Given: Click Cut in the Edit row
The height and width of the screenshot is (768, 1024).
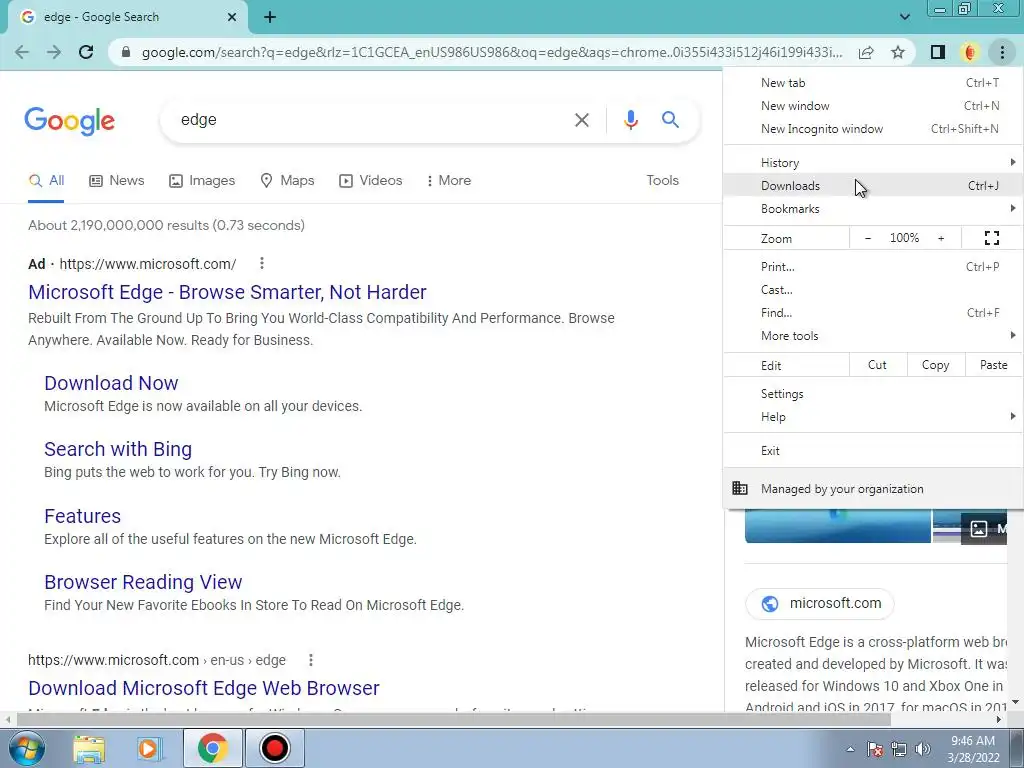Looking at the screenshot, I should [878, 365].
